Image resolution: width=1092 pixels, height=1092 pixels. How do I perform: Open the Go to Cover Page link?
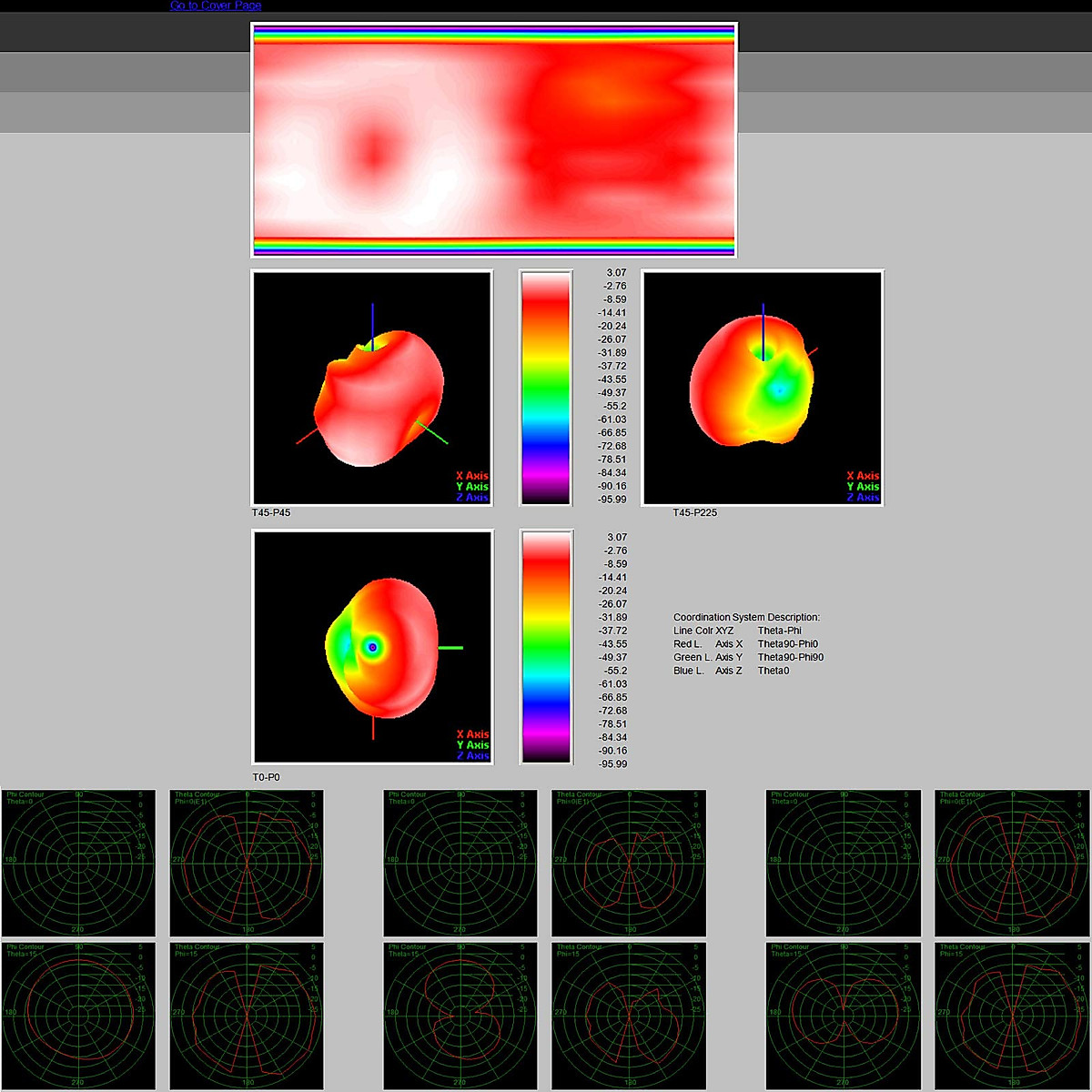[216, 5]
